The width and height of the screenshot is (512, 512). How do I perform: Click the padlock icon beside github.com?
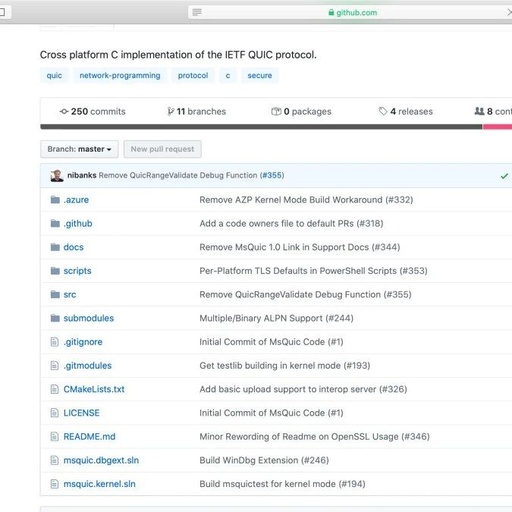(331, 12)
